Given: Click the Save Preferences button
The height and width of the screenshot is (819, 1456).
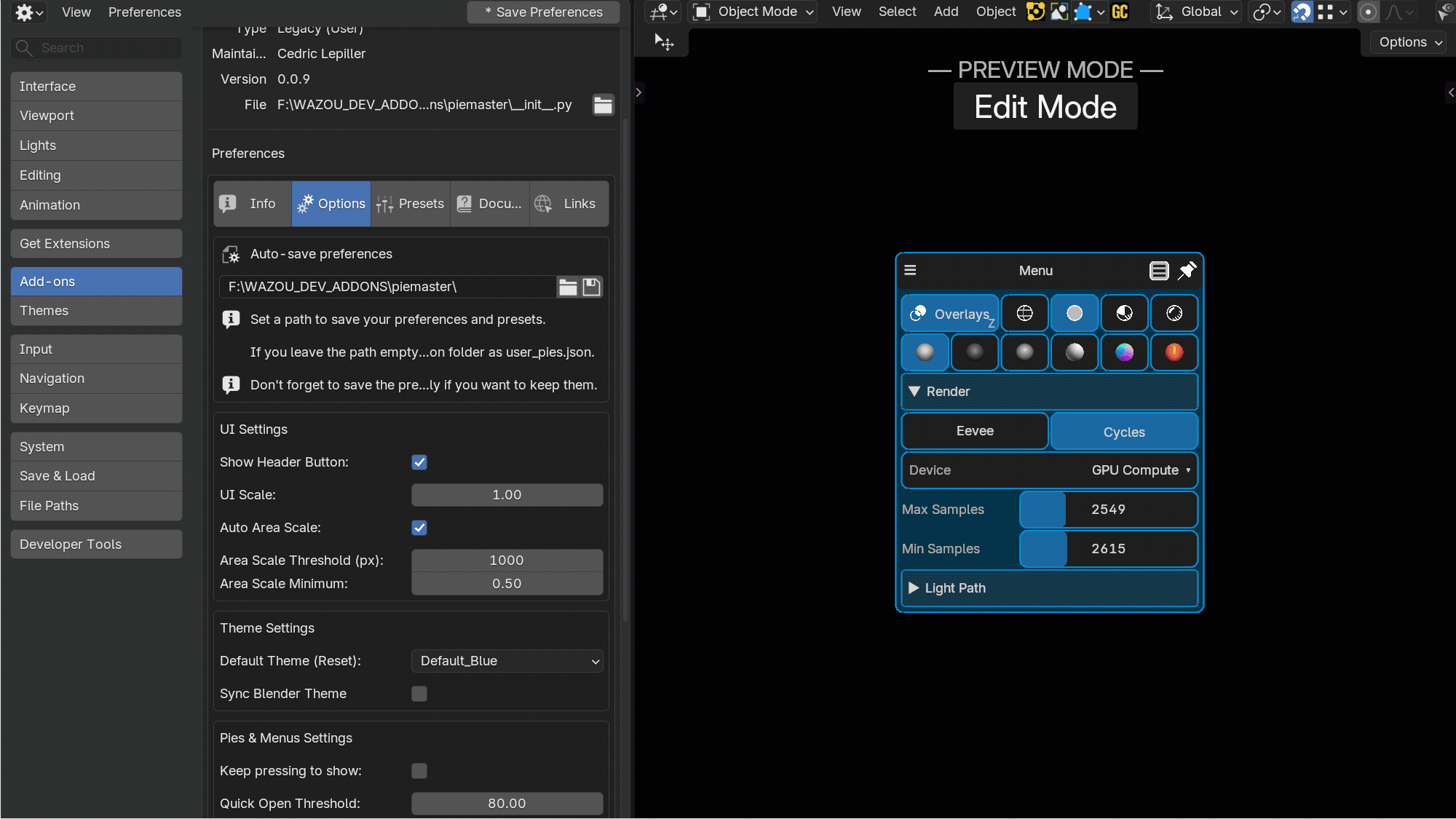Looking at the screenshot, I should tap(543, 12).
